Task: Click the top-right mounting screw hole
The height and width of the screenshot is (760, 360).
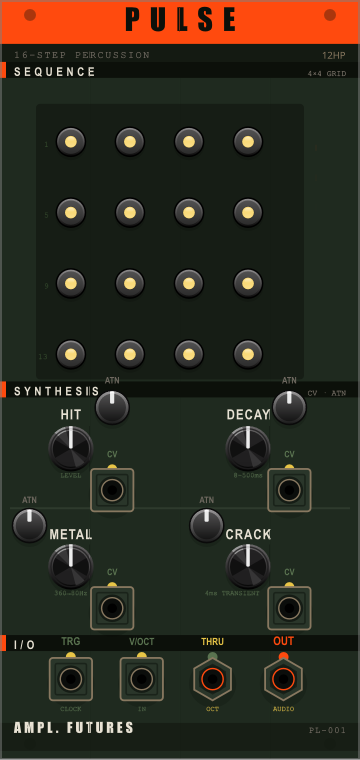Action: pos(330,15)
